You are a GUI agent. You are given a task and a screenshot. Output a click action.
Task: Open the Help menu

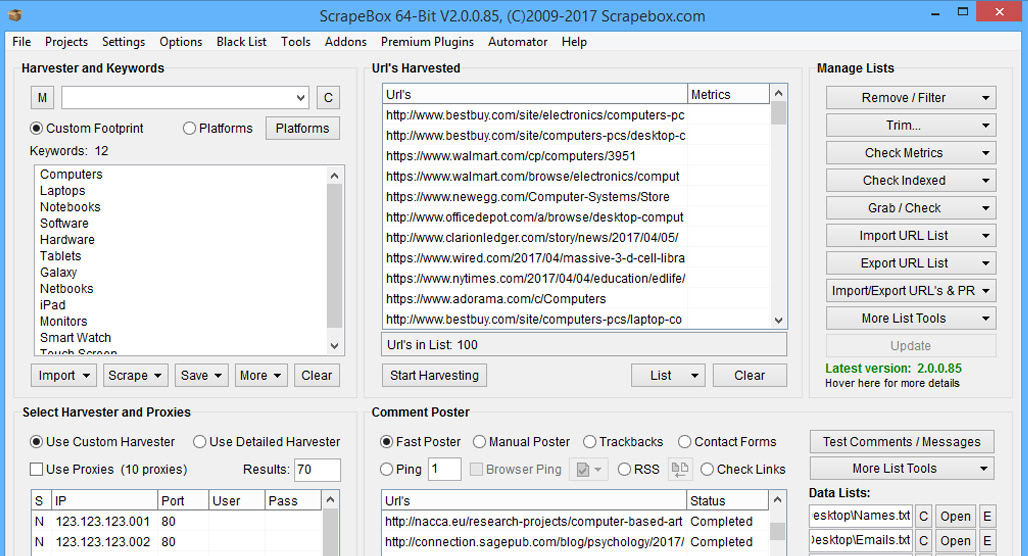pyautogui.click(x=574, y=42)
